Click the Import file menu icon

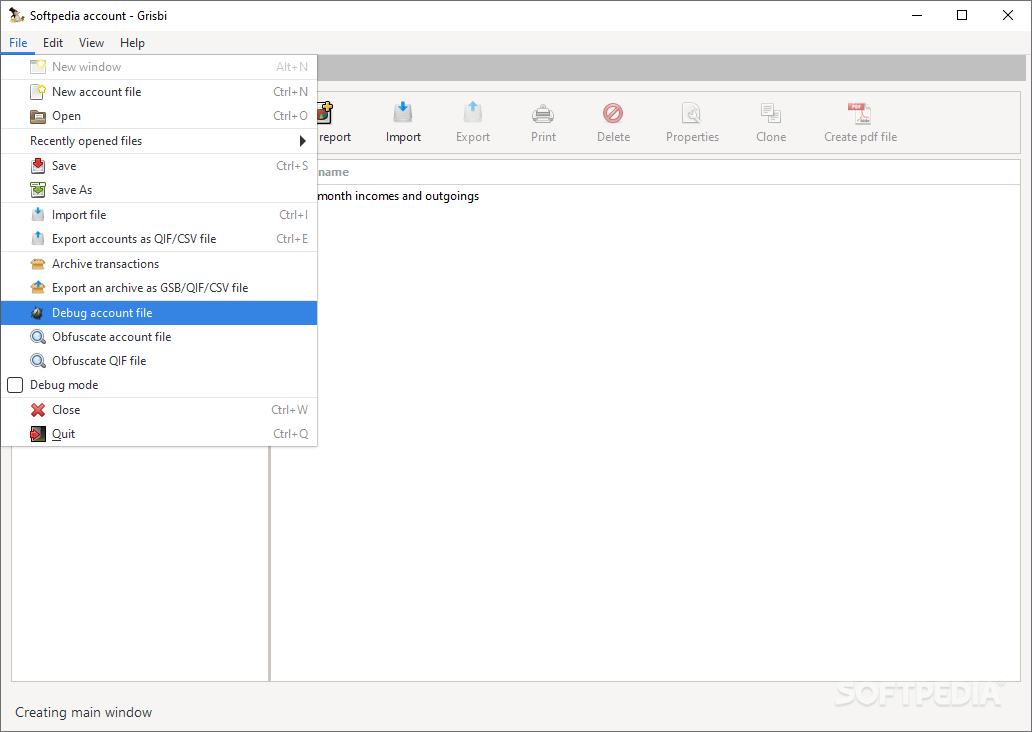pyautogui.click(x=38, y=215)
